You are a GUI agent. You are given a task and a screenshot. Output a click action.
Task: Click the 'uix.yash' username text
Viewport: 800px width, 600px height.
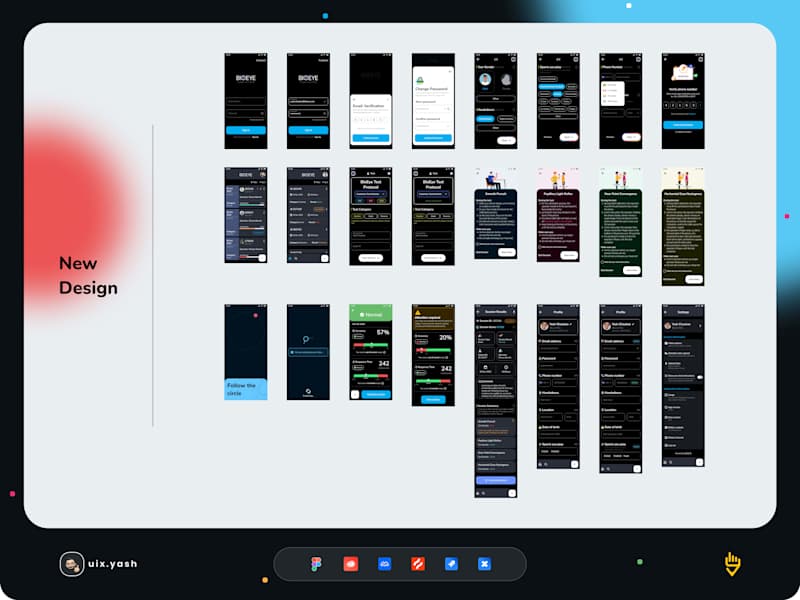pos(113,564)
